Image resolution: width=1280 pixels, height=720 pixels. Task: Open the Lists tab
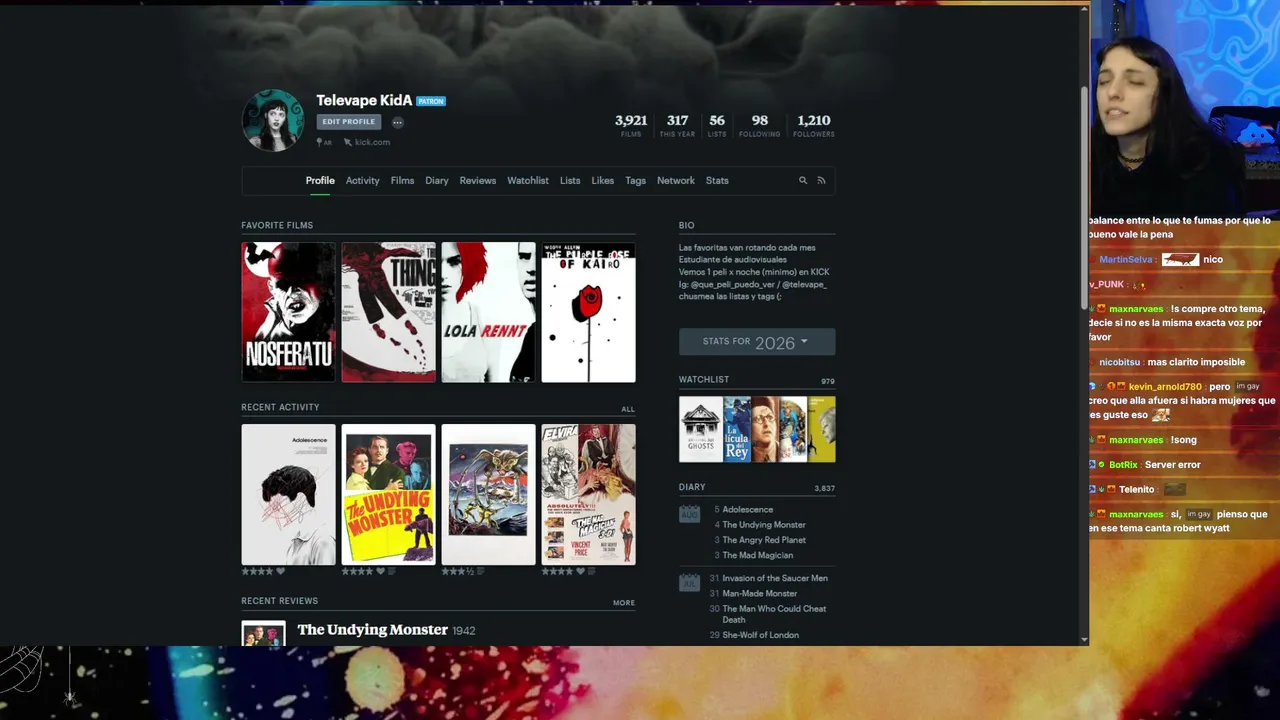tap(570, 181)
